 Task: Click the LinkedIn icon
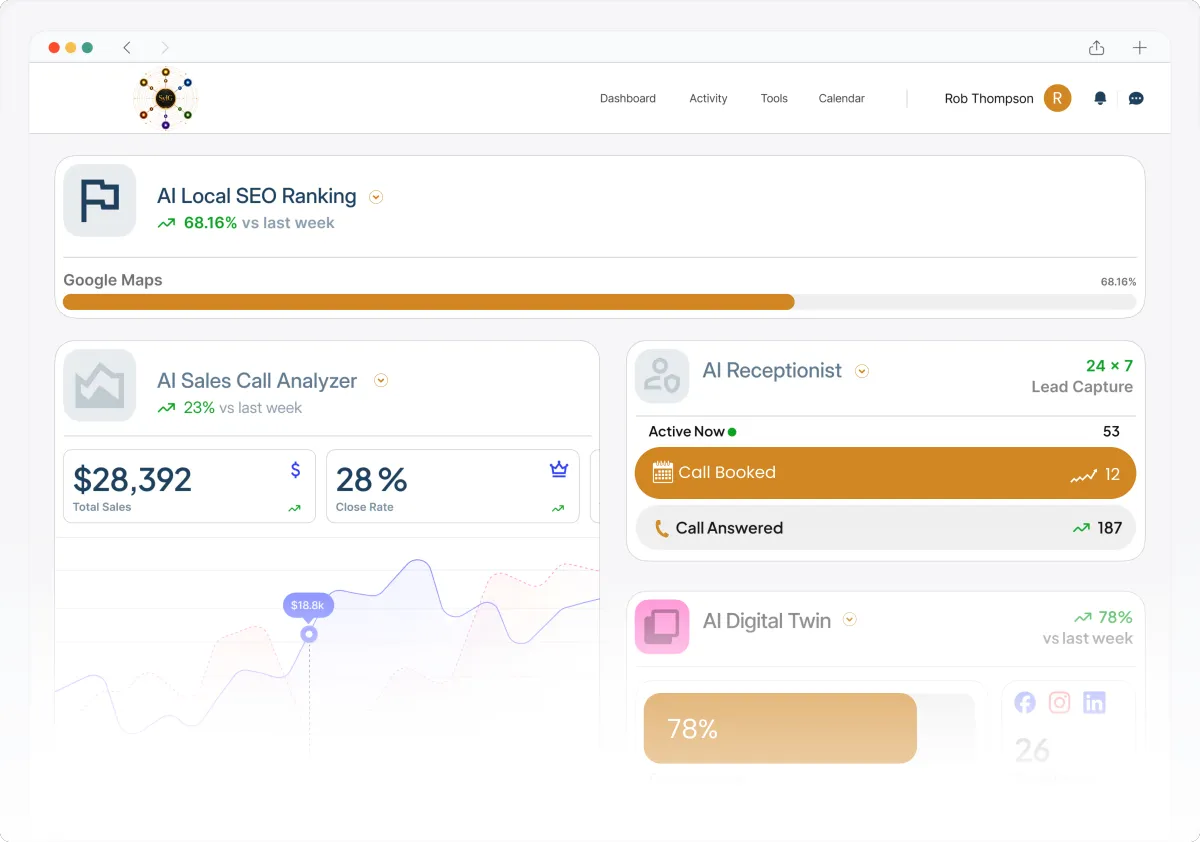1095,703
